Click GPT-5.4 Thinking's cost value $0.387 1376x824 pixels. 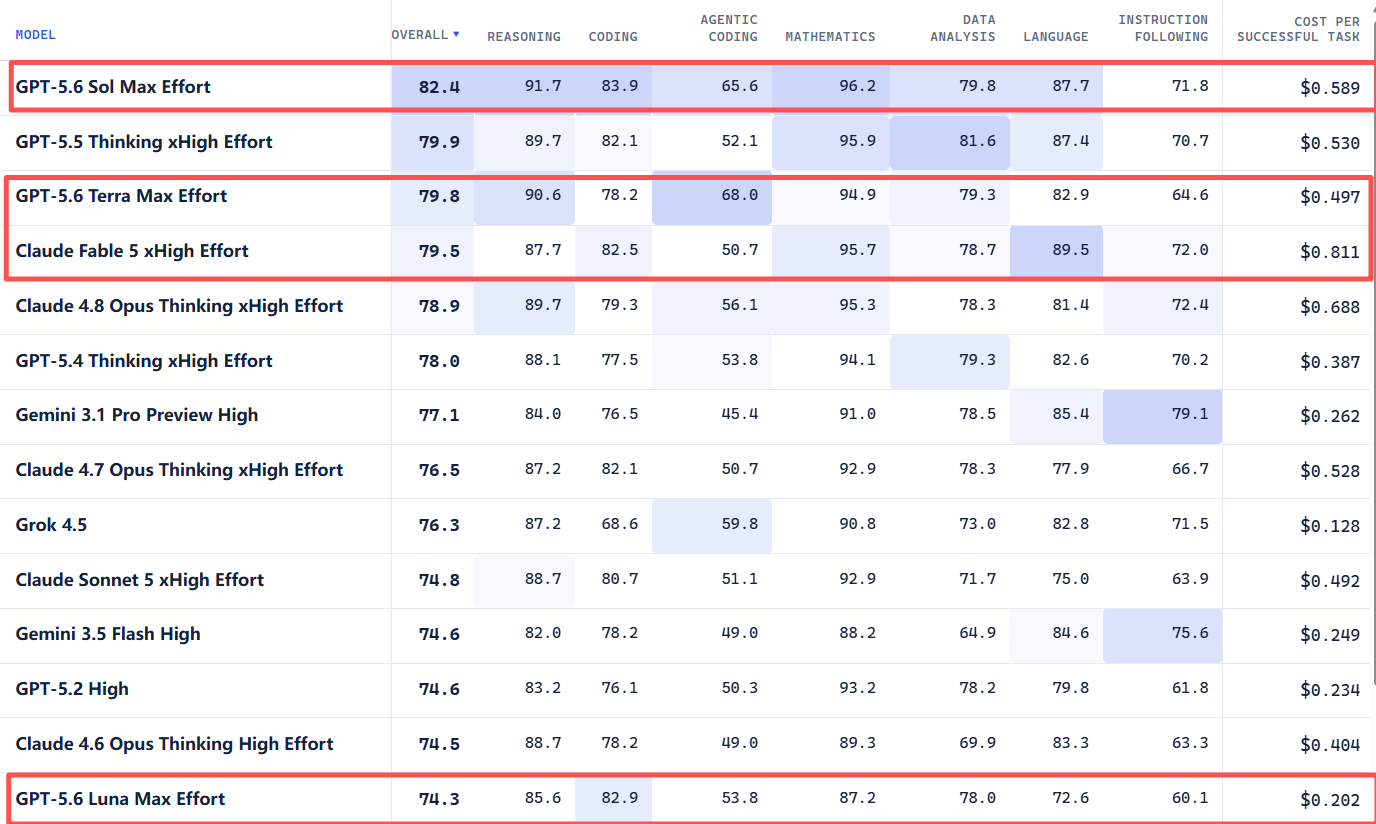tap(1330, 362)
